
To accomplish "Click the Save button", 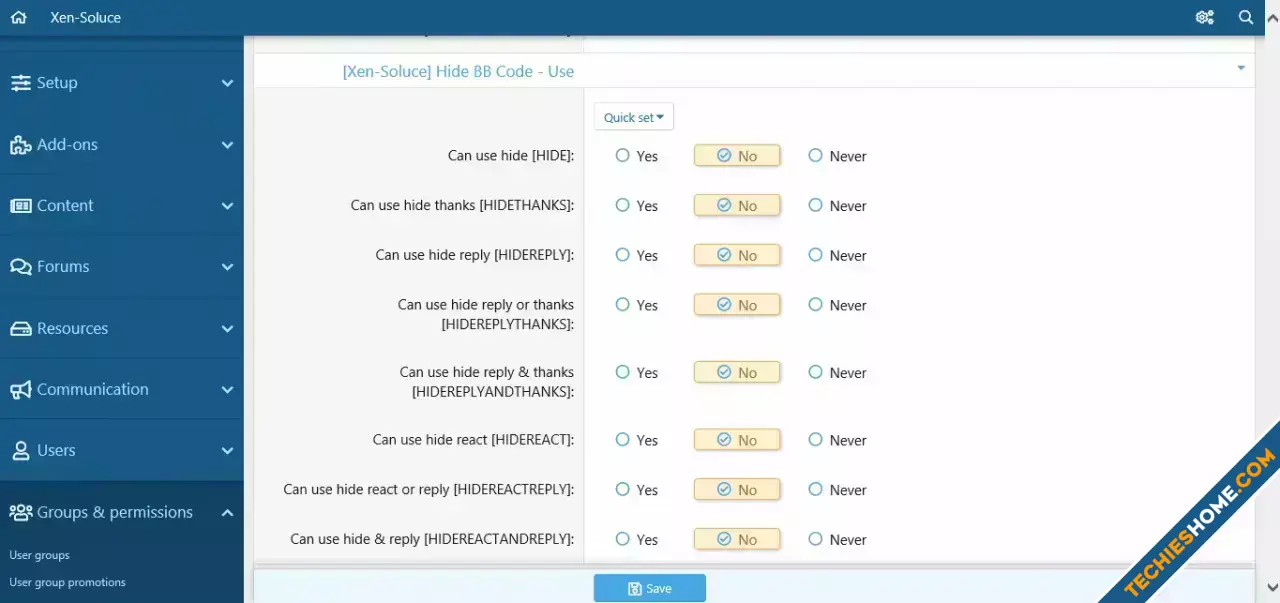I will point(650,588).
